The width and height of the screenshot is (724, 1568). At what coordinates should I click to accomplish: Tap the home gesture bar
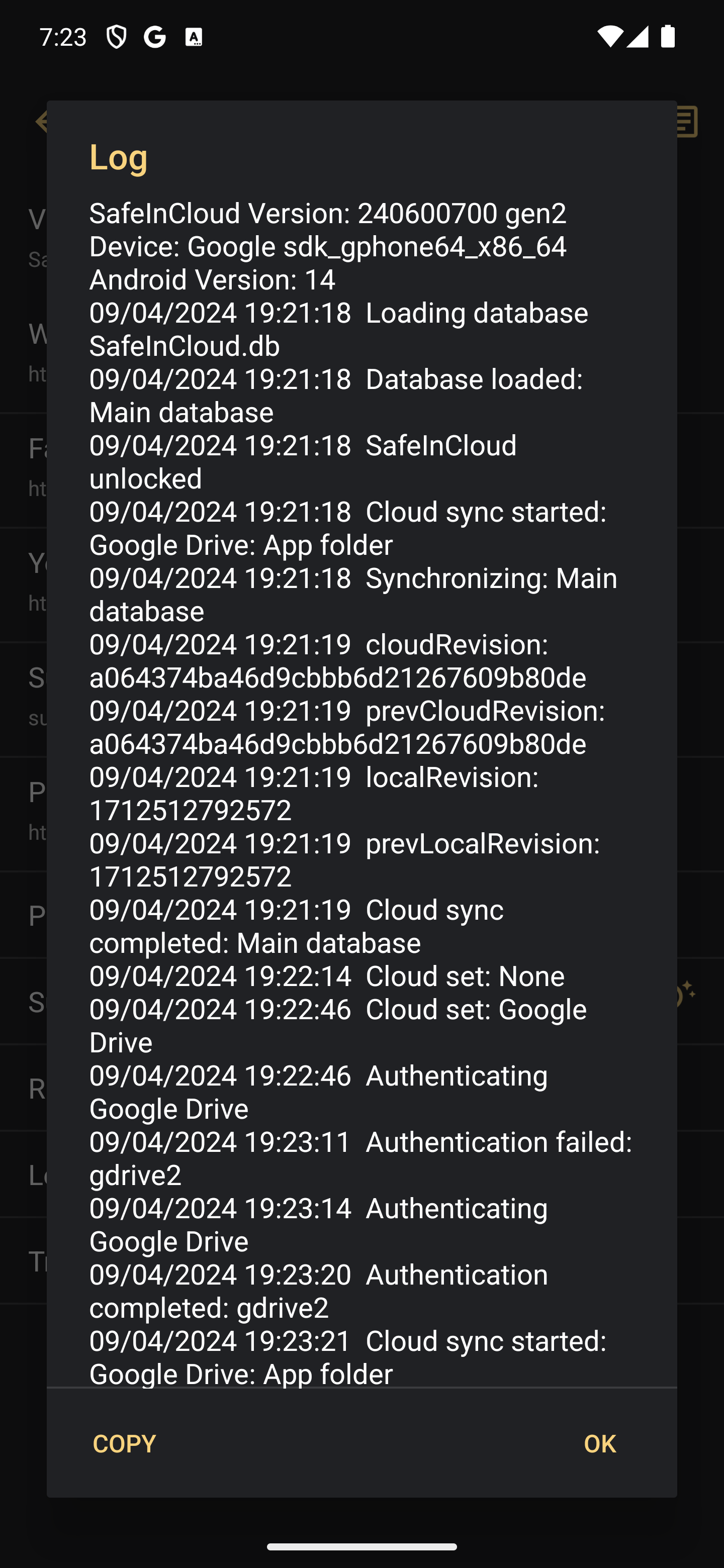pos(361,1547)
